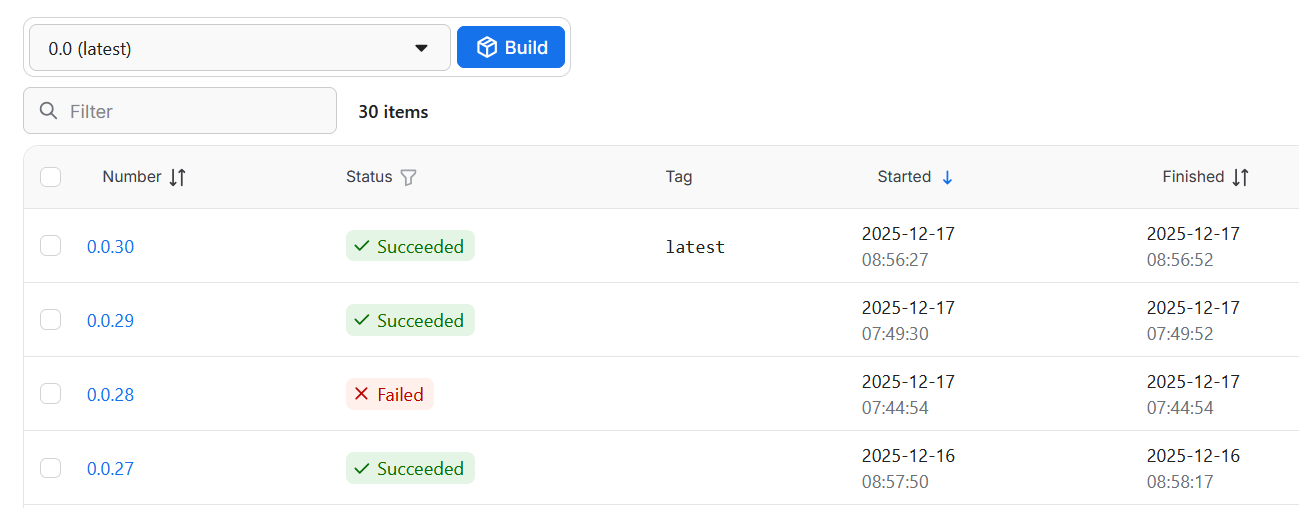Image resolution: width=1299 pixels, height=508 pixels.
Task: Click the Succeeded badge for build 0.0.27
Action: (410, 468)
